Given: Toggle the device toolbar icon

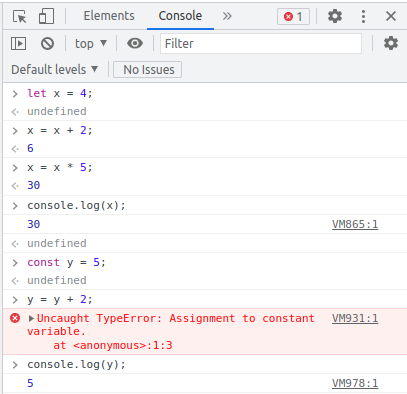Looking at the screenshot, I should click(x=46, y=16).
